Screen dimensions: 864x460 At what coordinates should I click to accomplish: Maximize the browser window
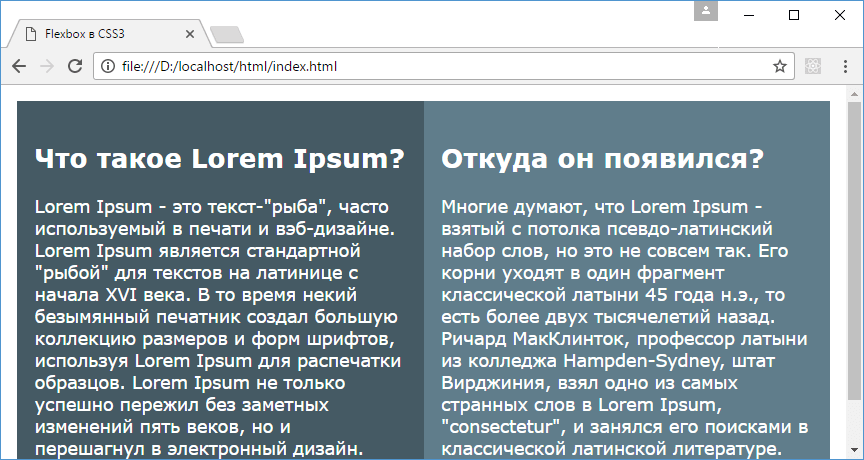click(794, 15)
